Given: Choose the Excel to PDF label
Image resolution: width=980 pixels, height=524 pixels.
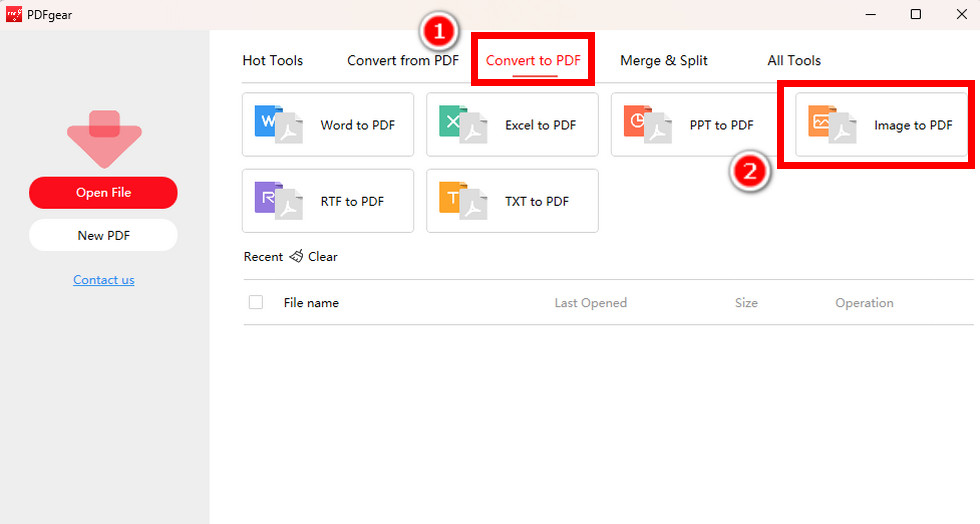Looking at the screenshot, I should pos(540,125).
